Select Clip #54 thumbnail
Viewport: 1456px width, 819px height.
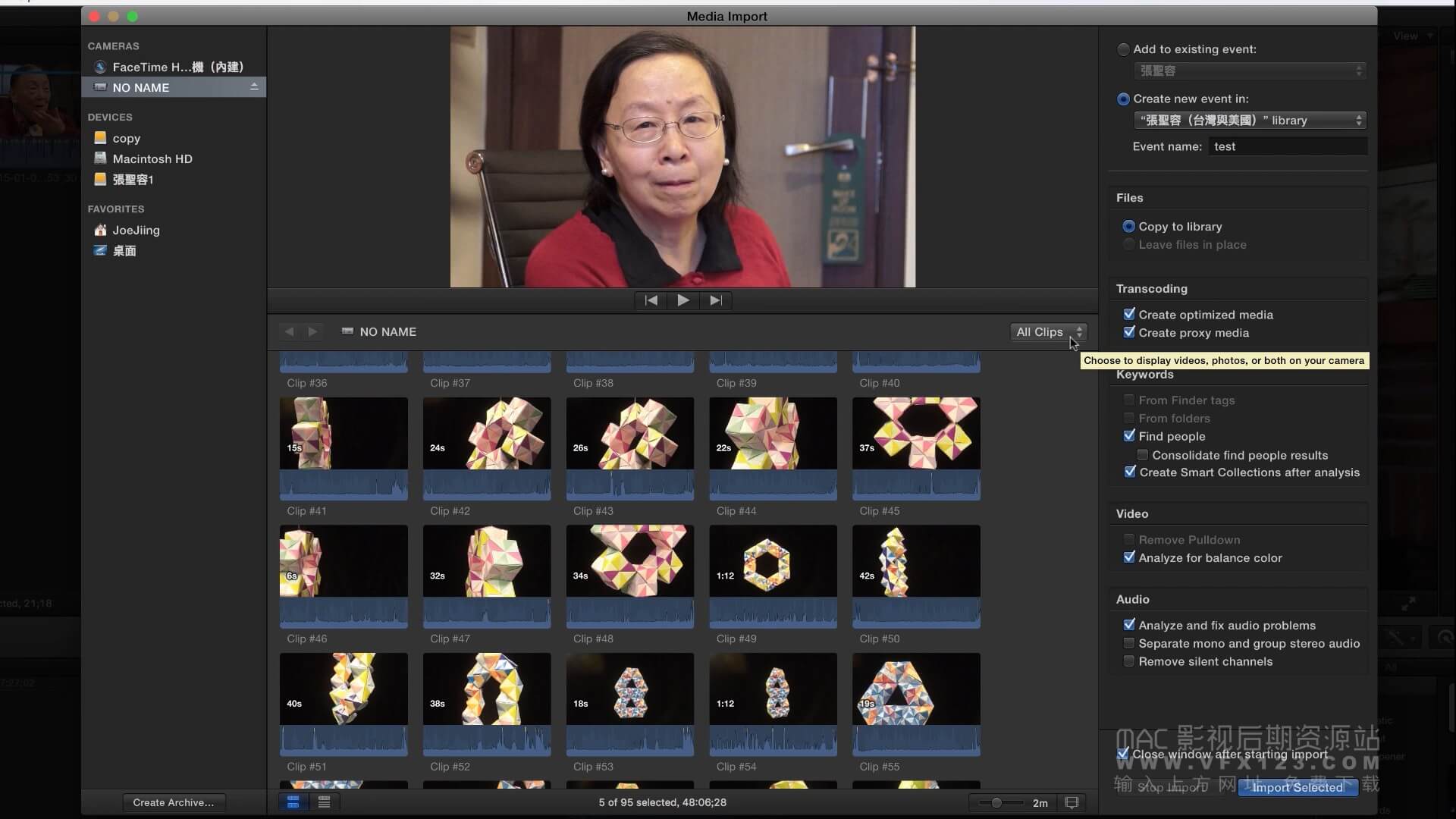coord(773,704)
